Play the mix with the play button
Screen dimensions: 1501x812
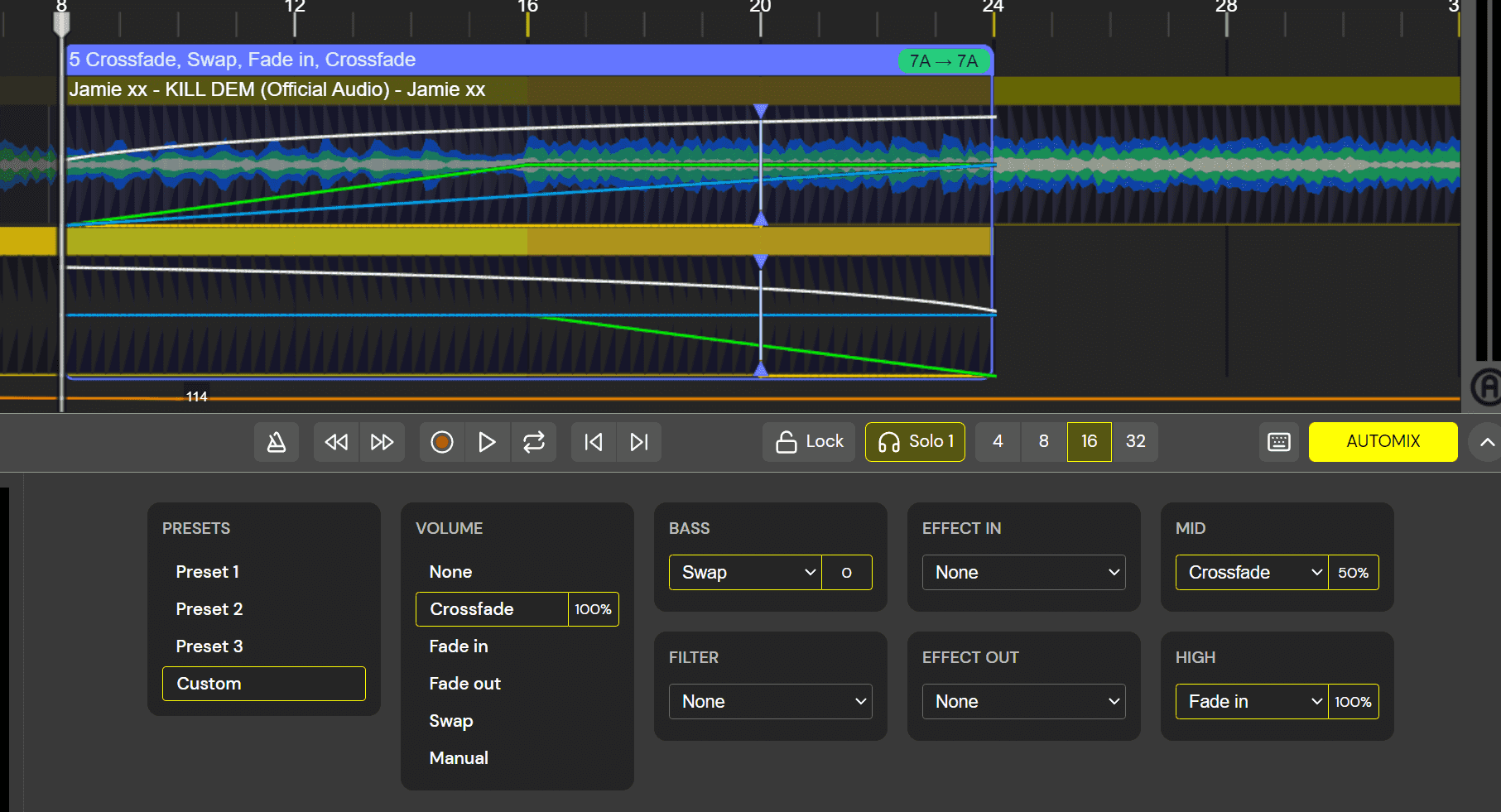(488, 442)
